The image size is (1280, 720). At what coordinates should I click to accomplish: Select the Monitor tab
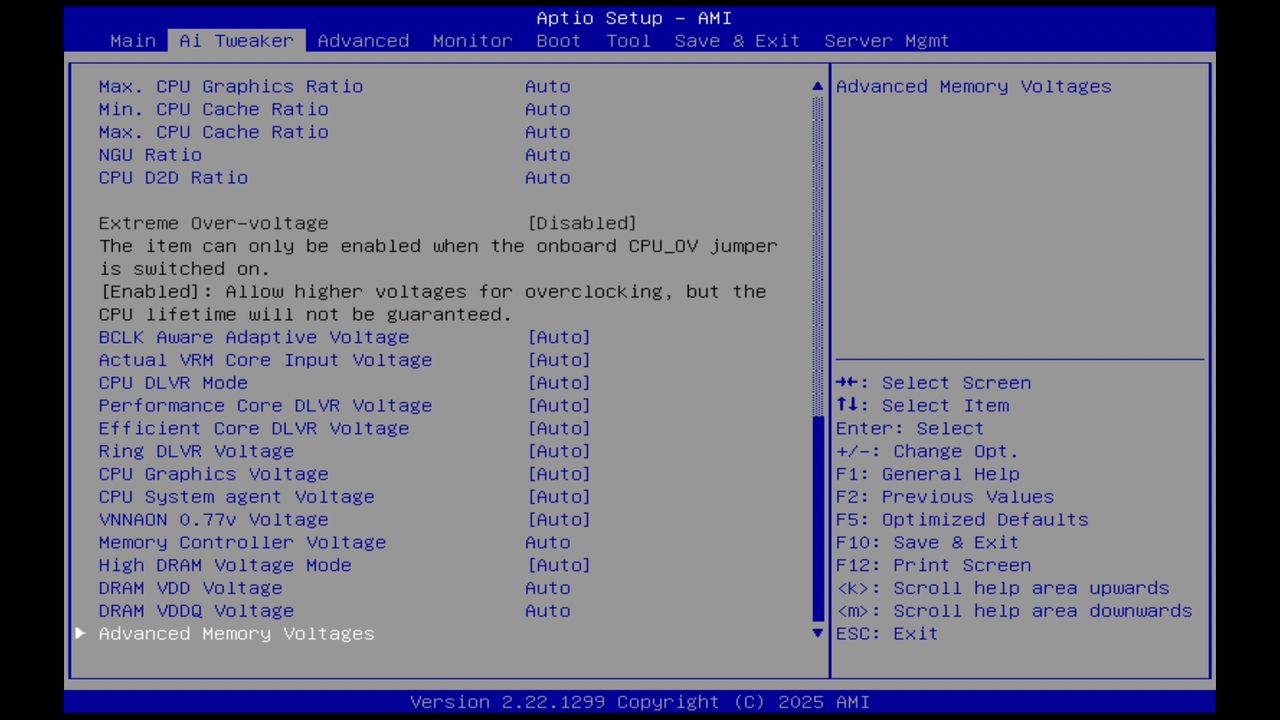click(x=471, y=40)
